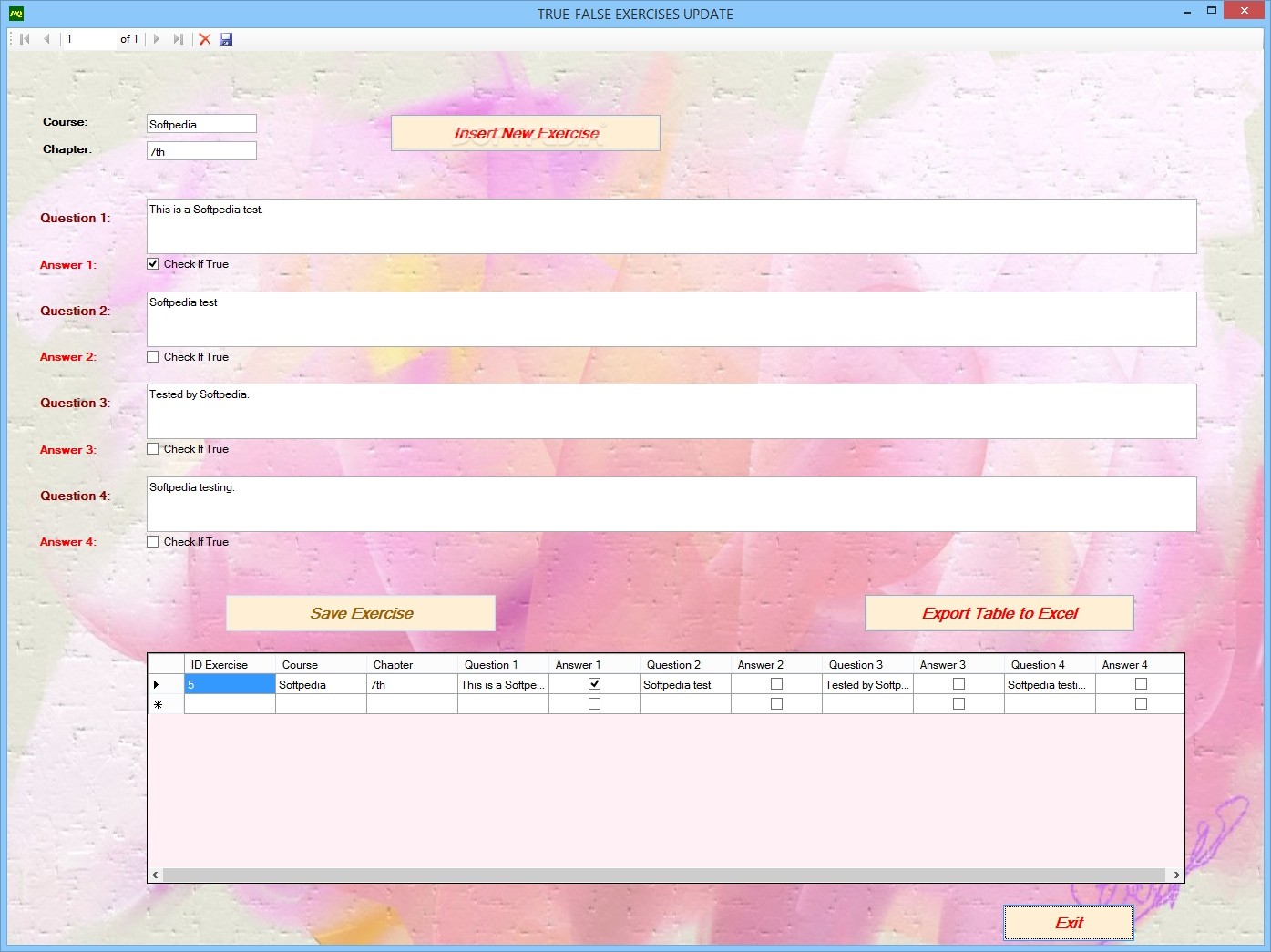Click into Question 4 text box
1271x952 pixels.
pos(671,504)
